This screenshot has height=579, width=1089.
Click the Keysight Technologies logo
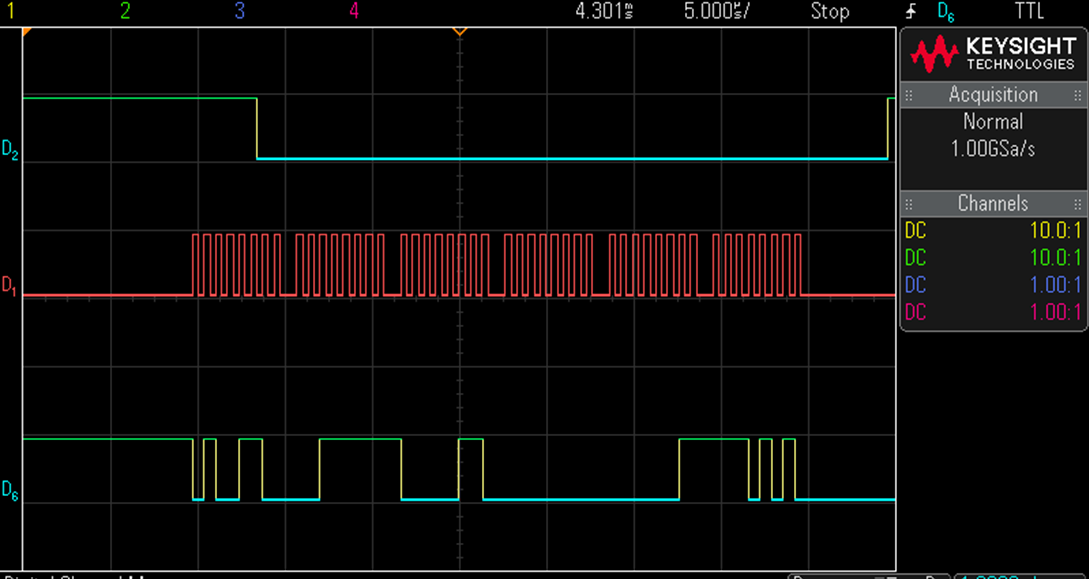click(992, 53)
